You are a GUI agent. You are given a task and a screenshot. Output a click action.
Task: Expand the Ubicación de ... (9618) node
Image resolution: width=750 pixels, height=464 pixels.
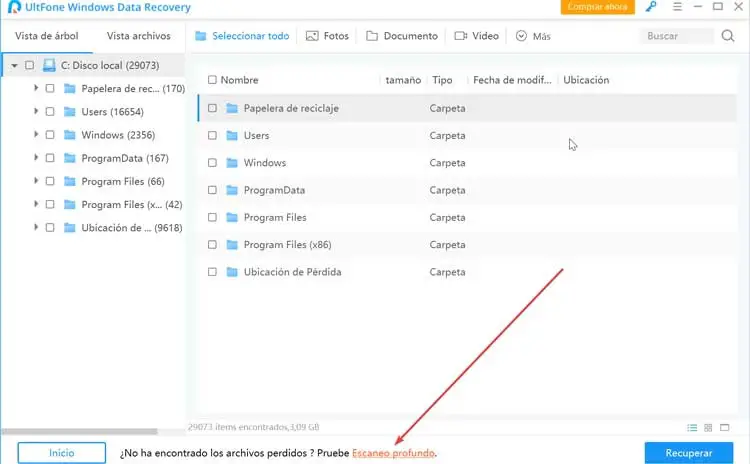tap(35, 227)
